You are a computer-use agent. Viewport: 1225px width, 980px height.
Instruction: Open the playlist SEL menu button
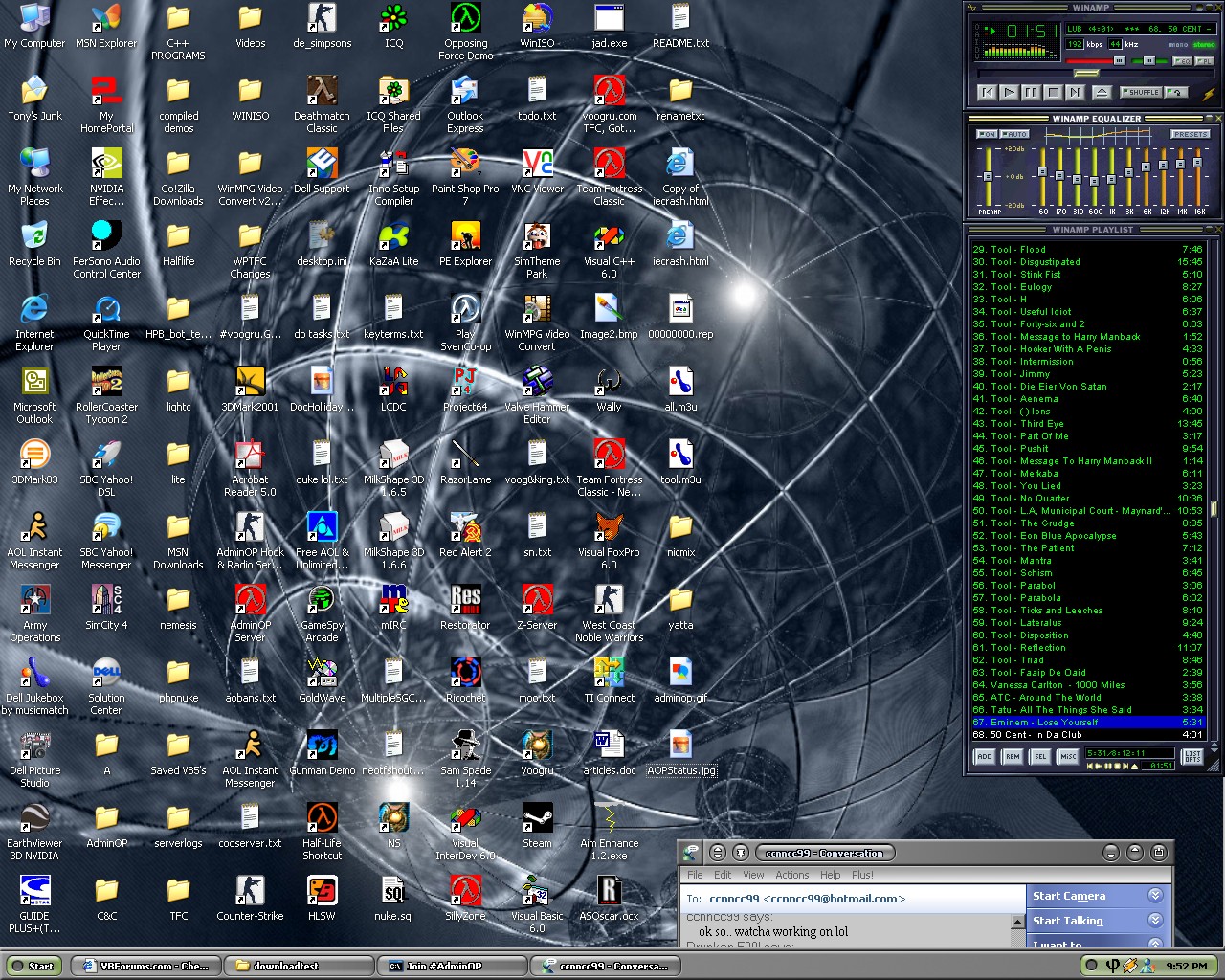pyautogui.click(x=1040, y=756)
